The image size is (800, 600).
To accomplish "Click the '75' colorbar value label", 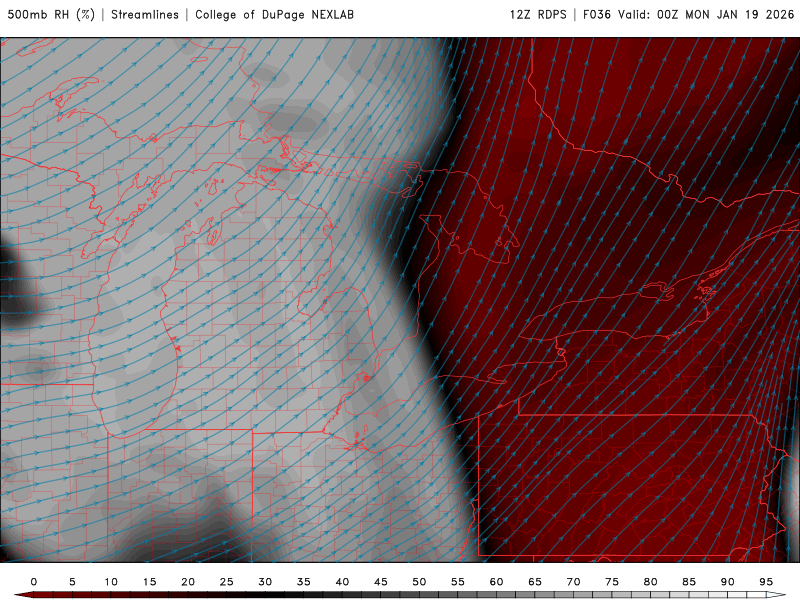I will point(612,582).
